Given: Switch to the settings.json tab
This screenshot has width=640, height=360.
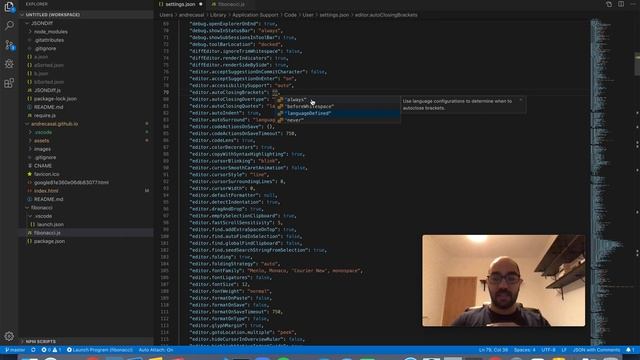Looking at the screenshot, I should point(180,4).
